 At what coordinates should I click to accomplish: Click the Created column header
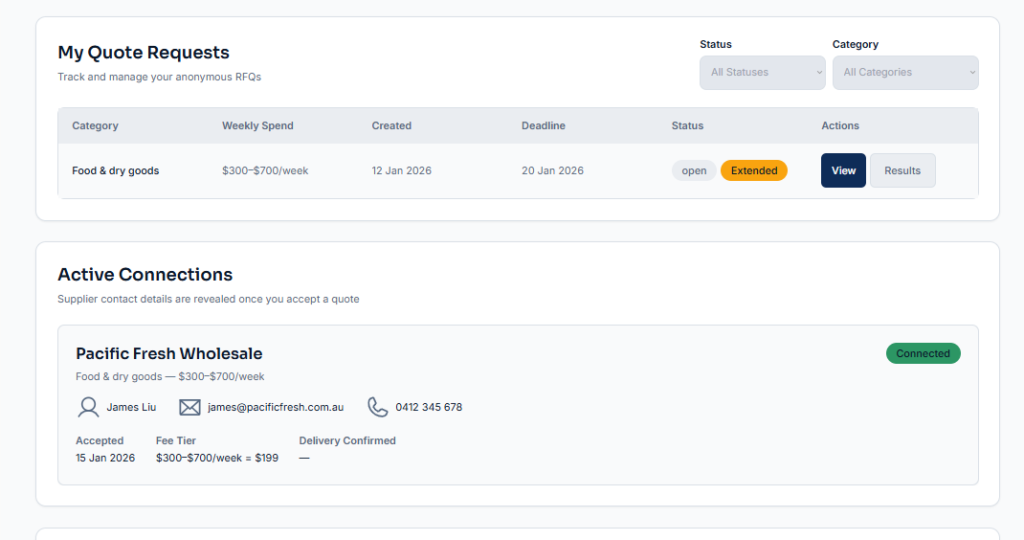391,126
